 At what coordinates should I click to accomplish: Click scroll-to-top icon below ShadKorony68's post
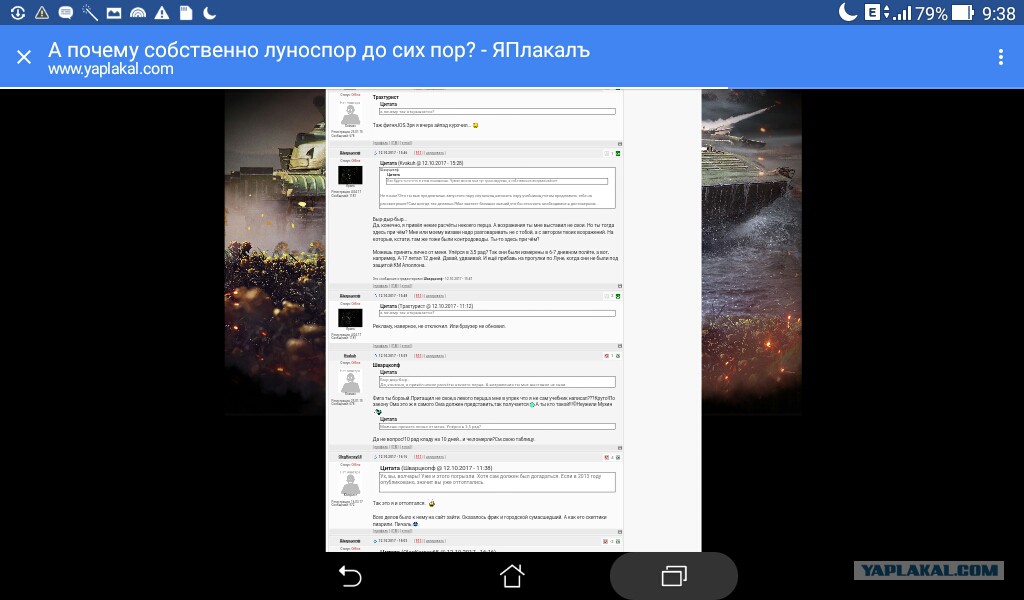620,531
